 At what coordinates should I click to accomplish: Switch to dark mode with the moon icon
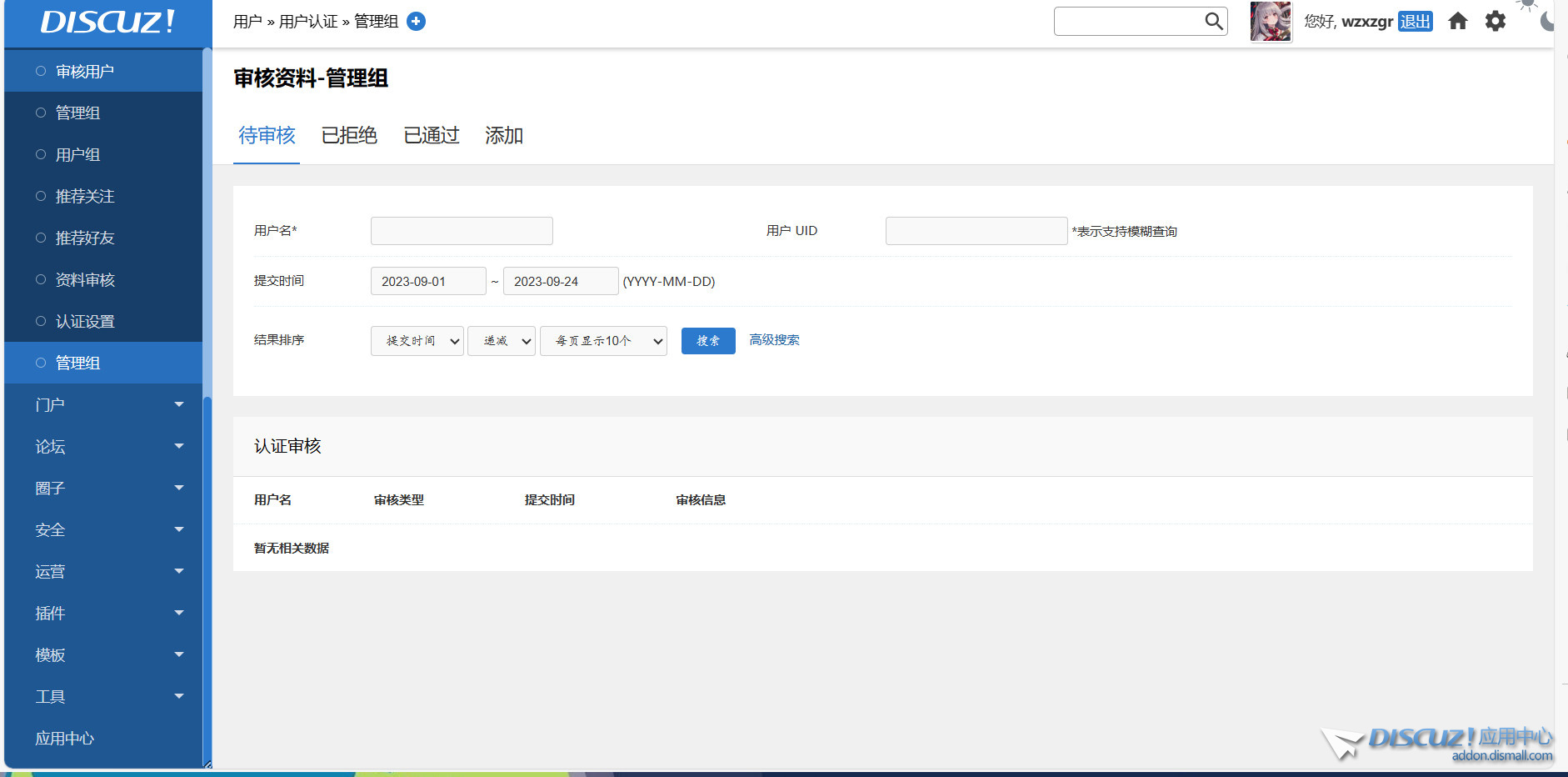click(1548, 20)
